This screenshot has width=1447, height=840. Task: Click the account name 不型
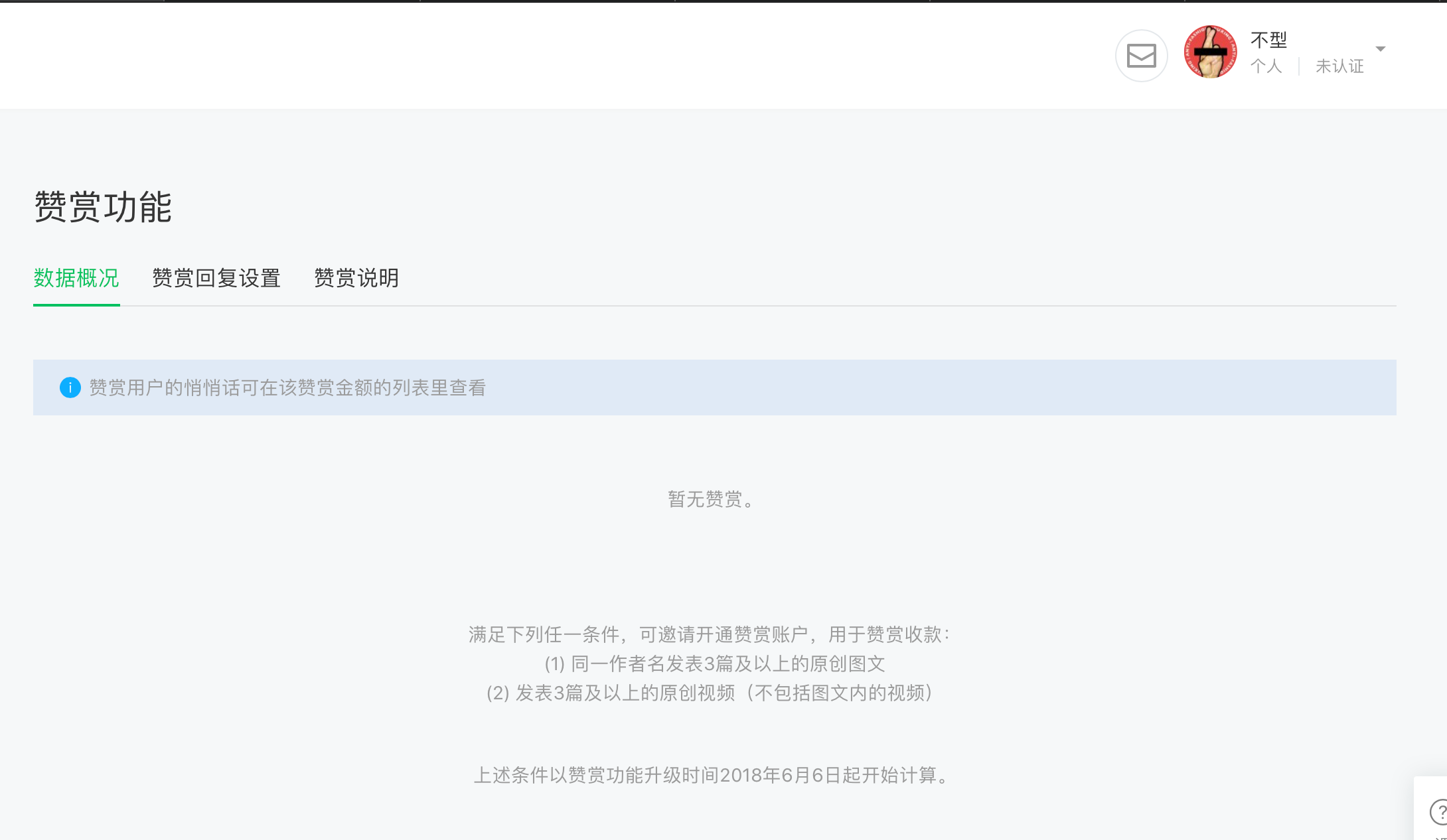click(1268, 40)
